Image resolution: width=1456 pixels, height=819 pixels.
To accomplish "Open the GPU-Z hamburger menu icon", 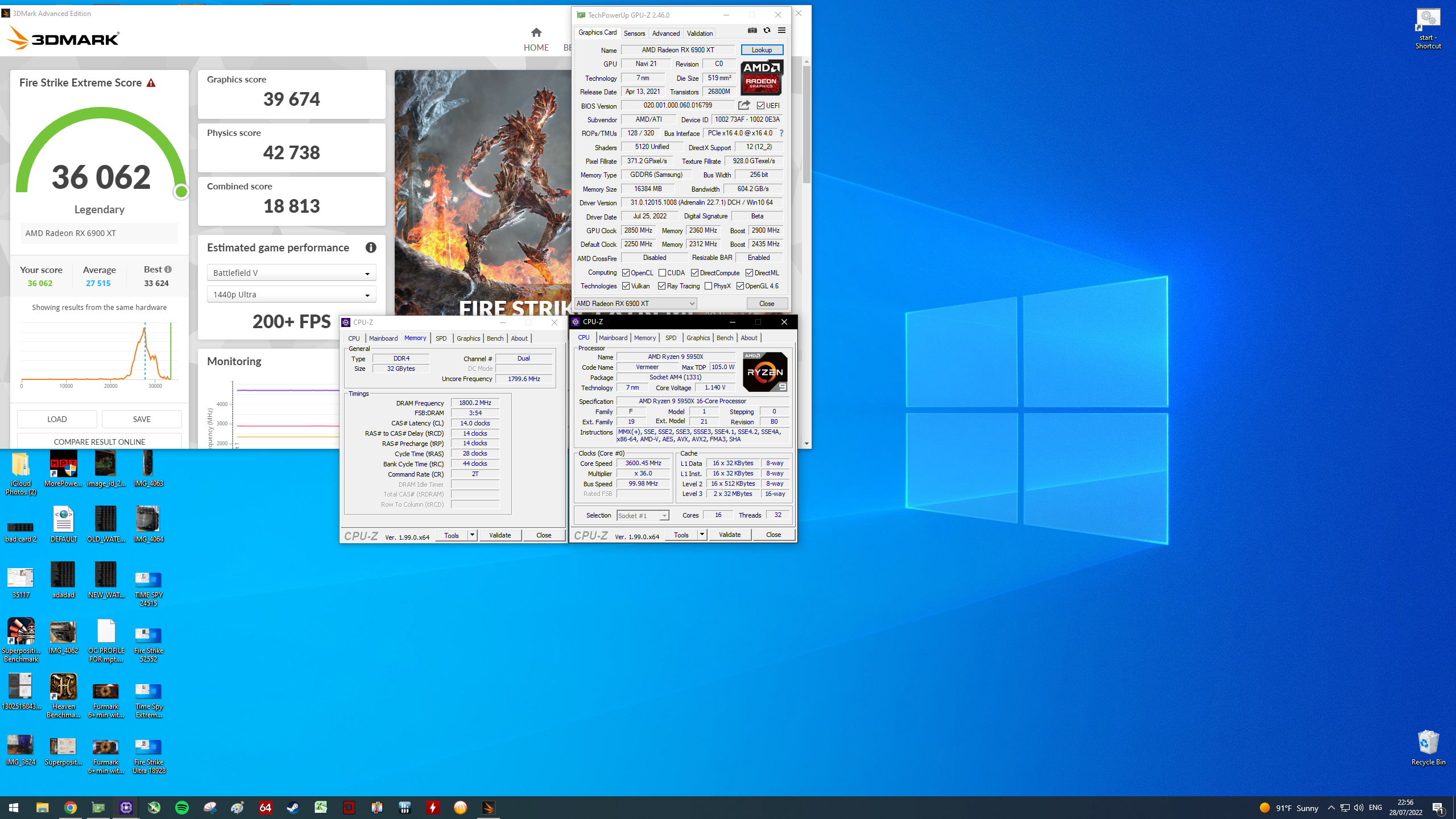I will pyautogui.click(x=781, y=31).
